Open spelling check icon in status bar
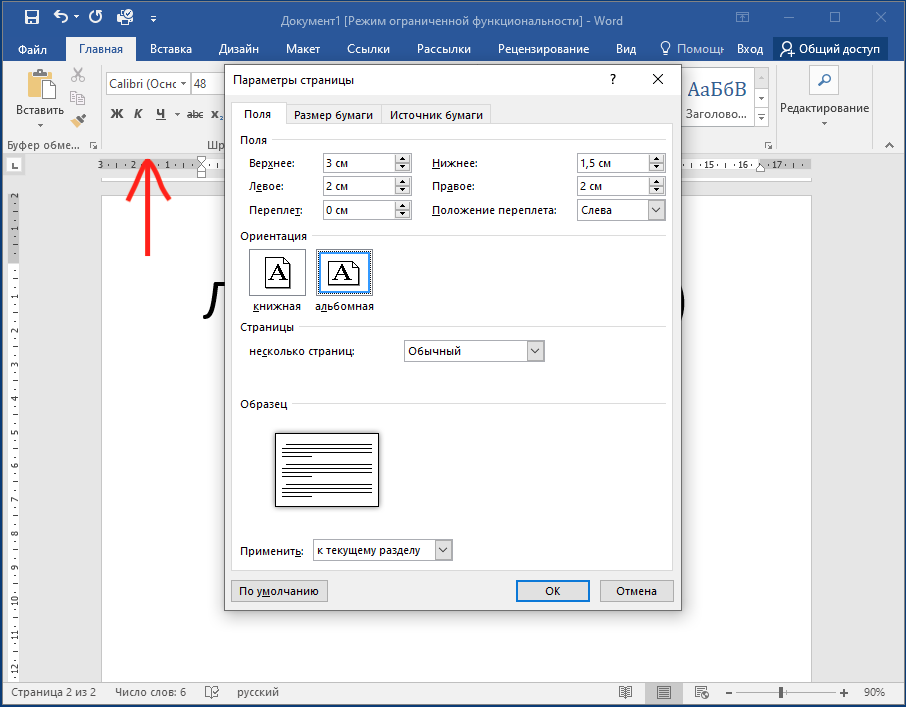The width and height of the screenshot is (906, 707). coord(211,692)
